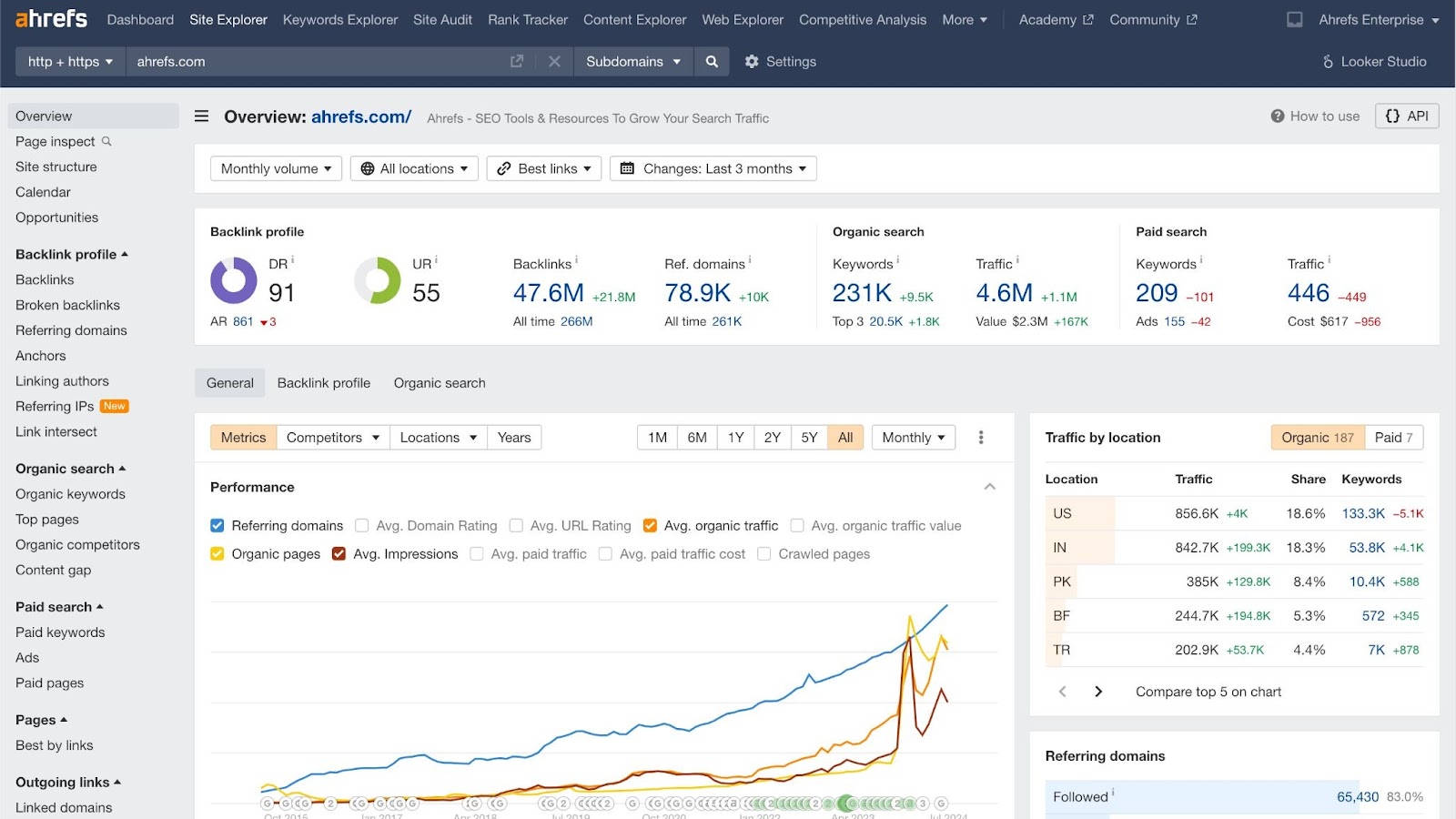Click Backlinks info icon
The width and height of the screenshot is (1456, 819).
(x=576, y=260)
